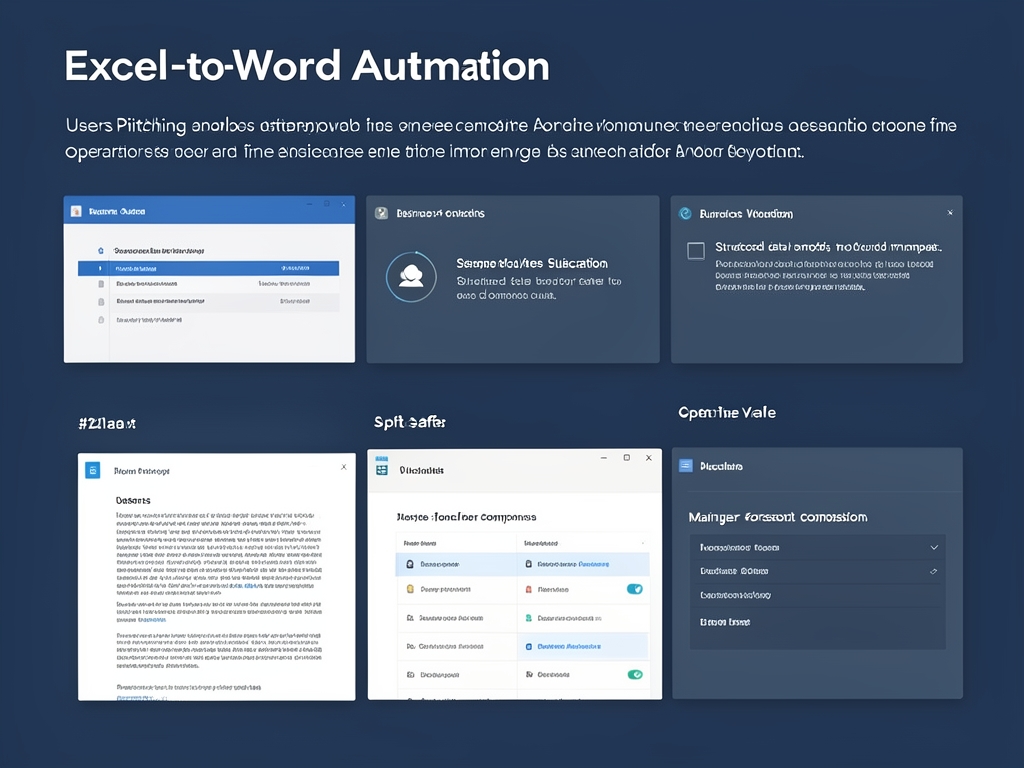Viewport: 1024px width, 768px height.
Task: Switch off the green toggle in the table
Action: point(635,675)
